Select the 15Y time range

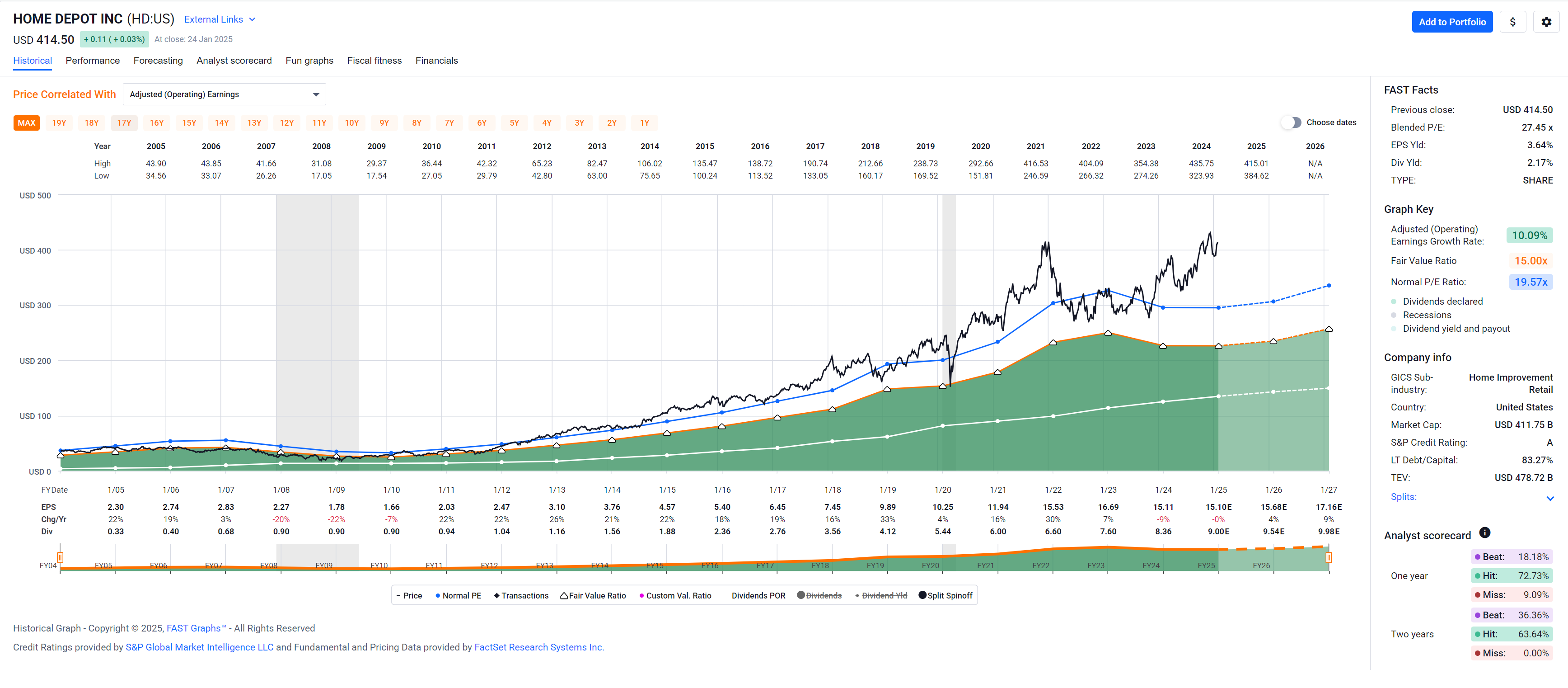189,123
